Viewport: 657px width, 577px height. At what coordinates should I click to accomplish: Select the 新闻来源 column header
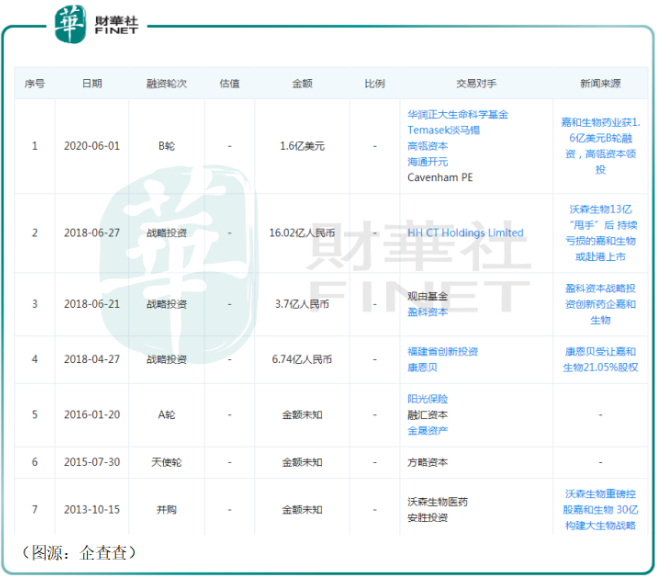(x=600, y=84)
